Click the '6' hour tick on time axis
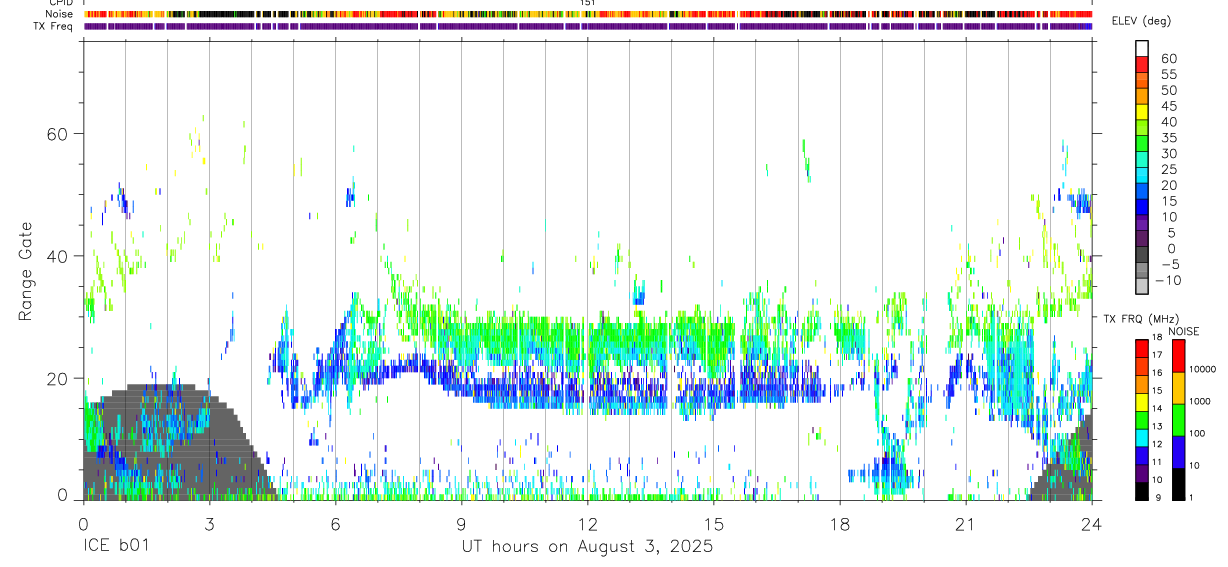The width and height of the screenshot is (1228, 567). tap(335, 523)
